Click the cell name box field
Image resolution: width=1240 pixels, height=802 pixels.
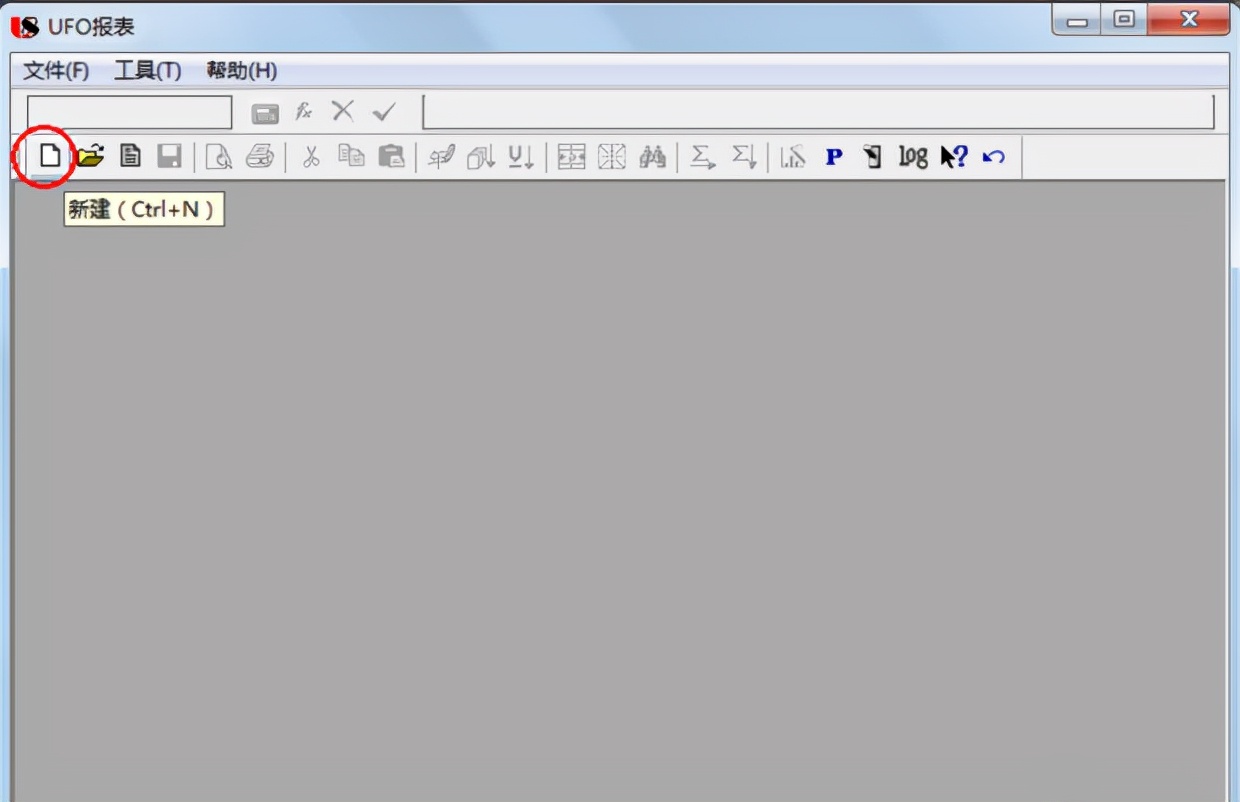[129, 112]
